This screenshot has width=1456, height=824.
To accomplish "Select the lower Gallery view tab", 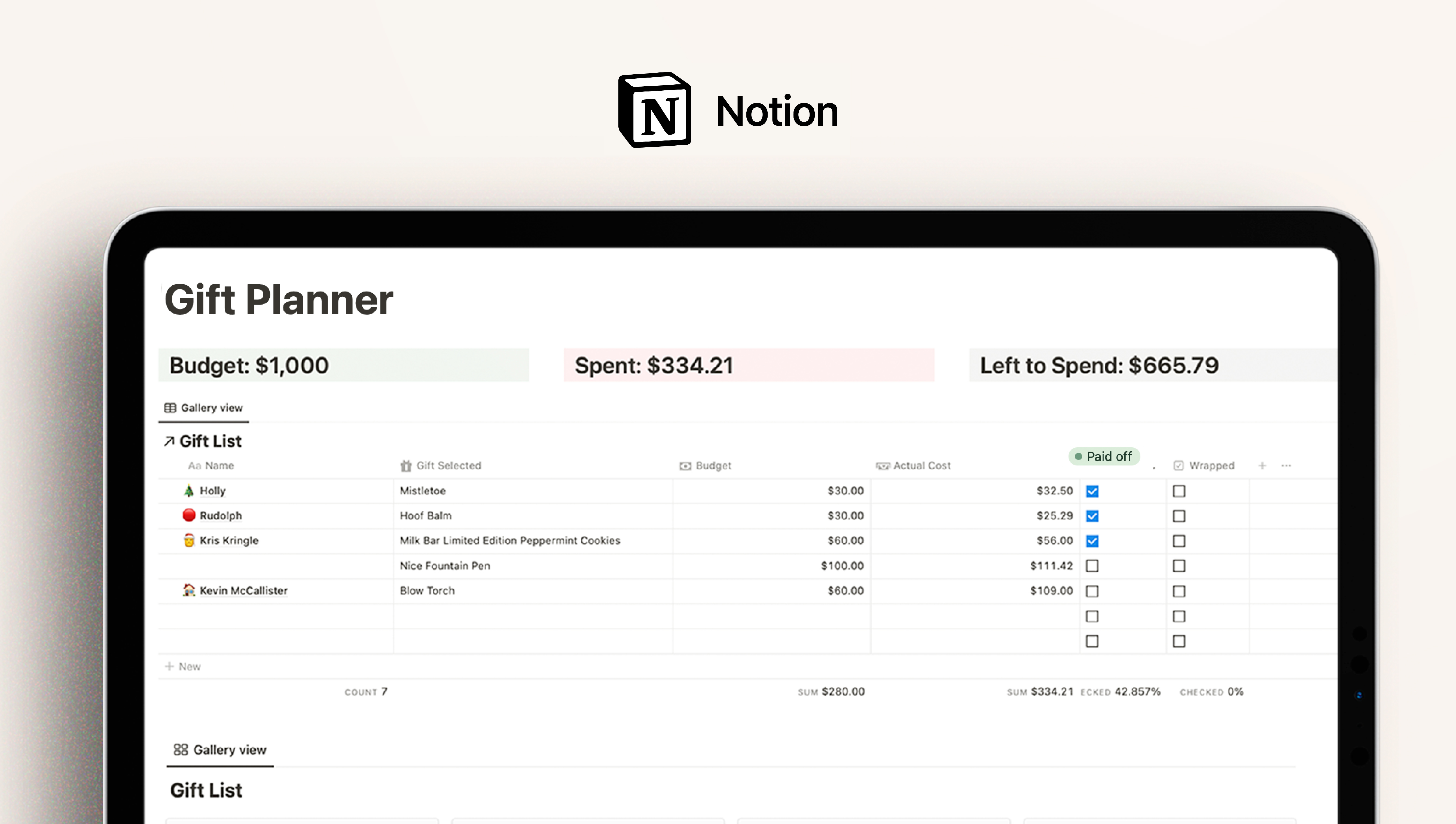I will tap(220, 750).
